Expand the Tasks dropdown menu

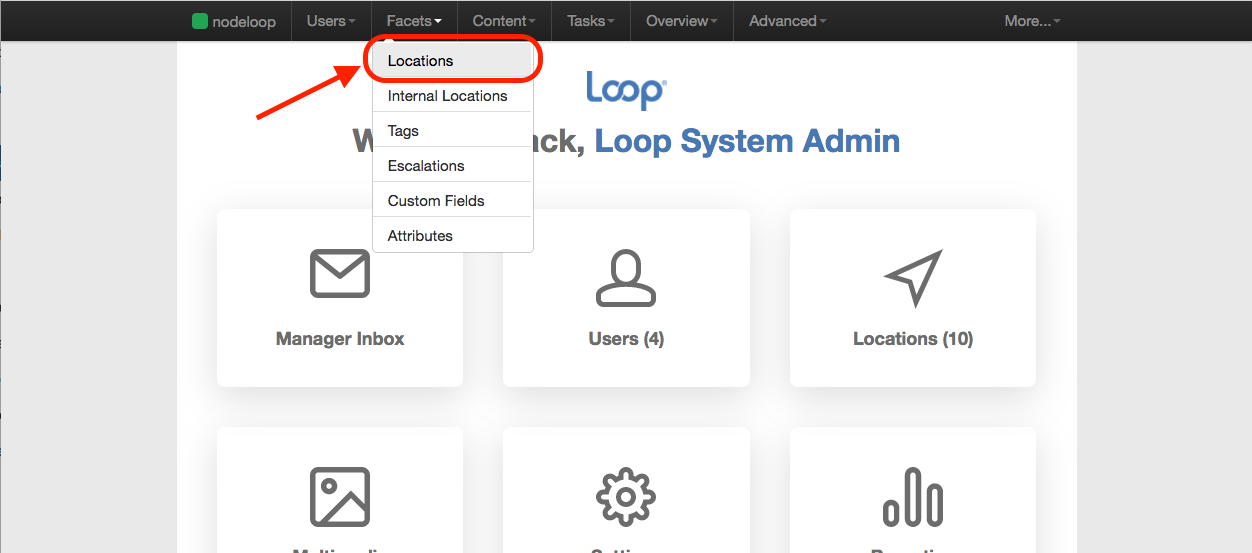(x=591, y=21)
